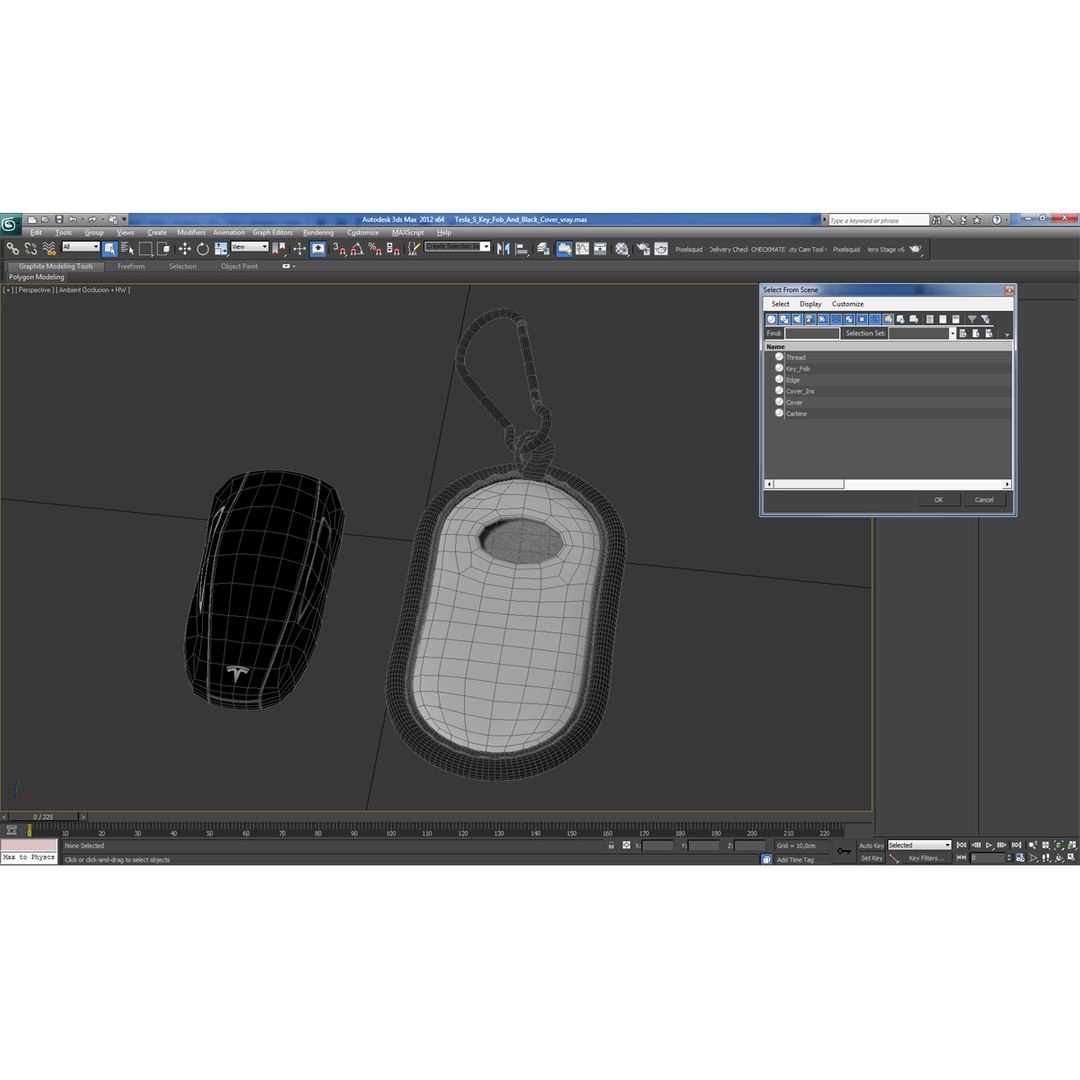Open the reference coordinate system View dropdown

249,247
